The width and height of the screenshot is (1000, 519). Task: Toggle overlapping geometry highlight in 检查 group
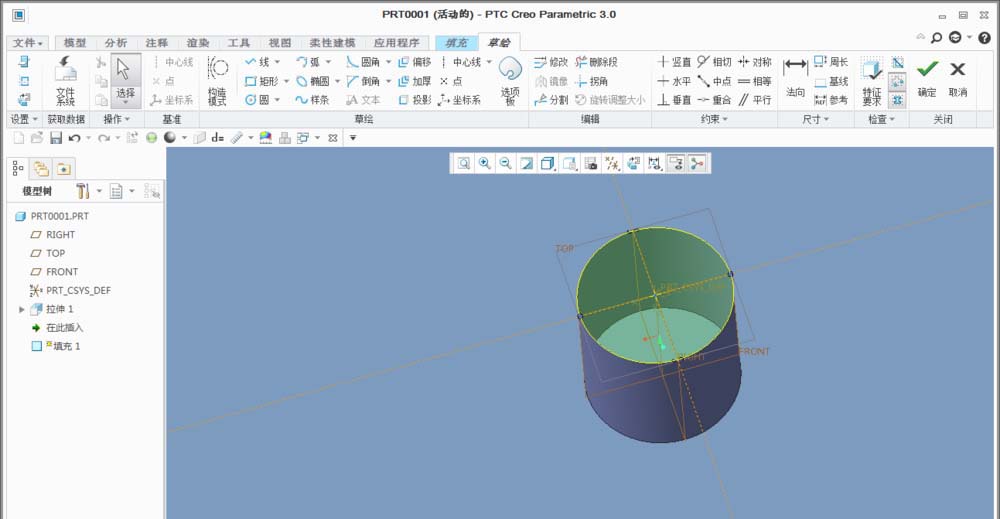(x=897, y=62)
